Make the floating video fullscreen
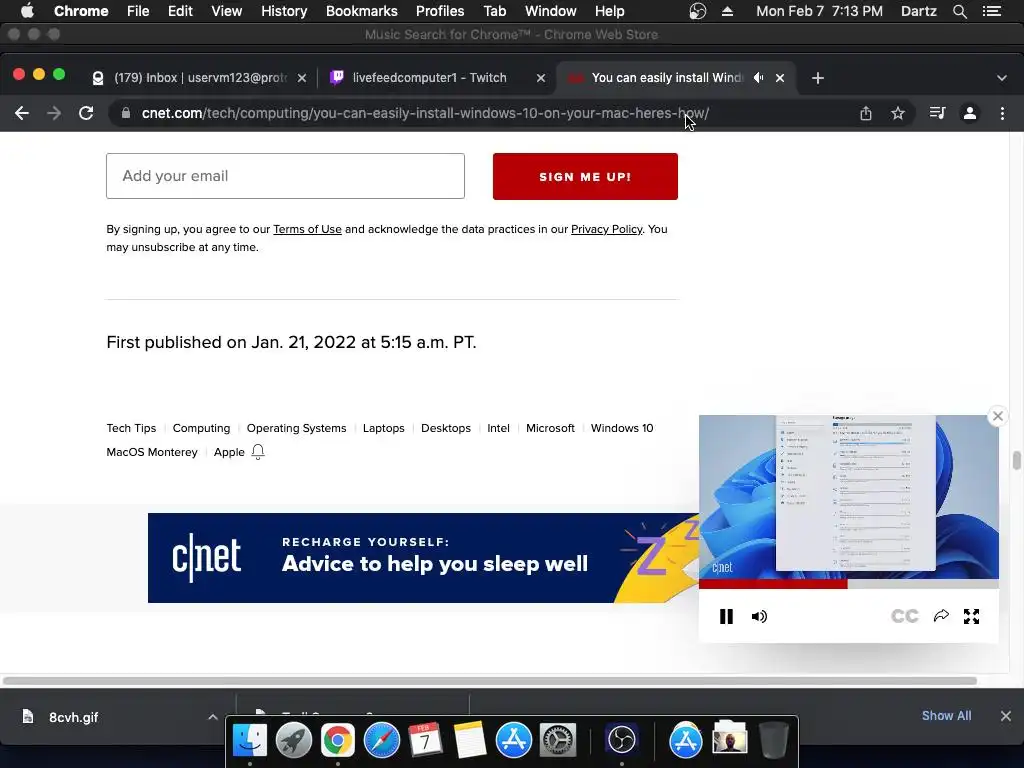The height and width of the screenshot is (768, 1024). pos(972,616)
